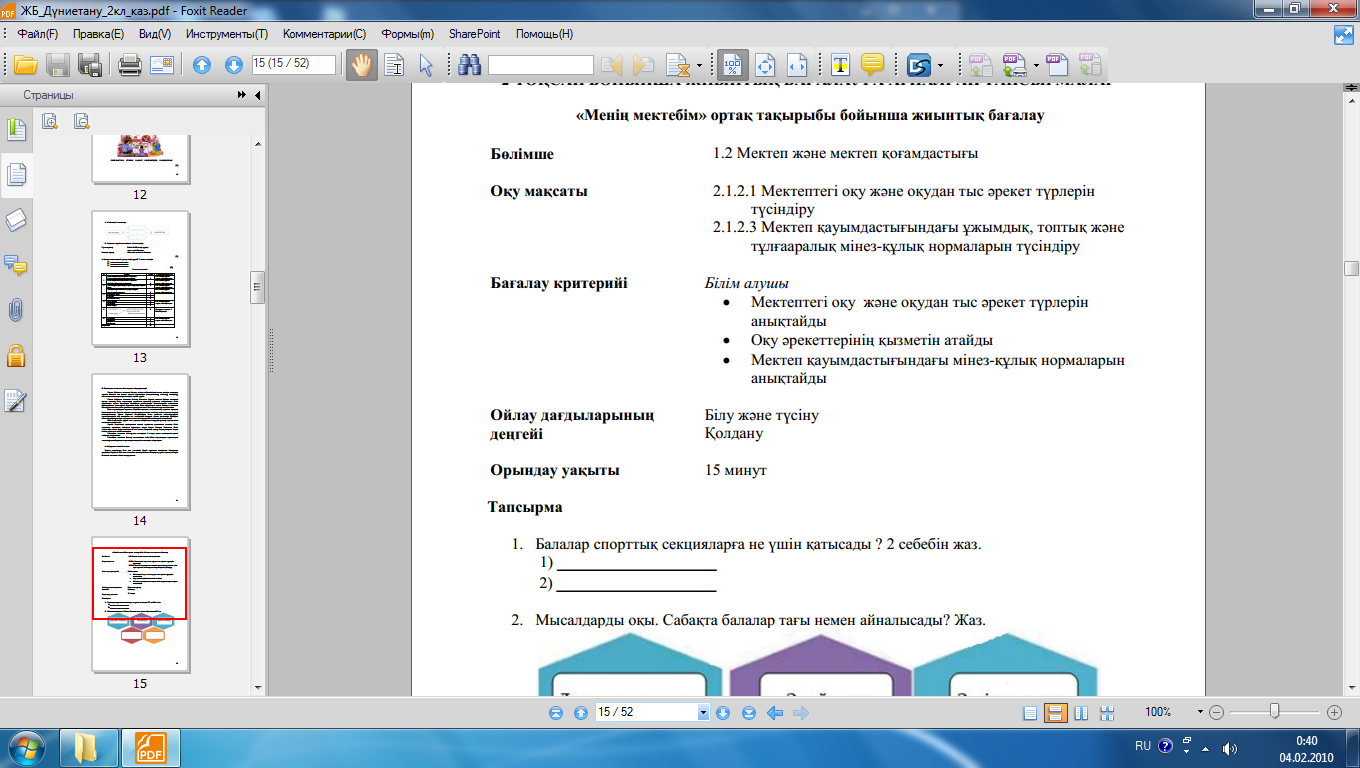Add a Note comment with yellow bubble
Screen dimensions: 1360x768
point(873,65)
